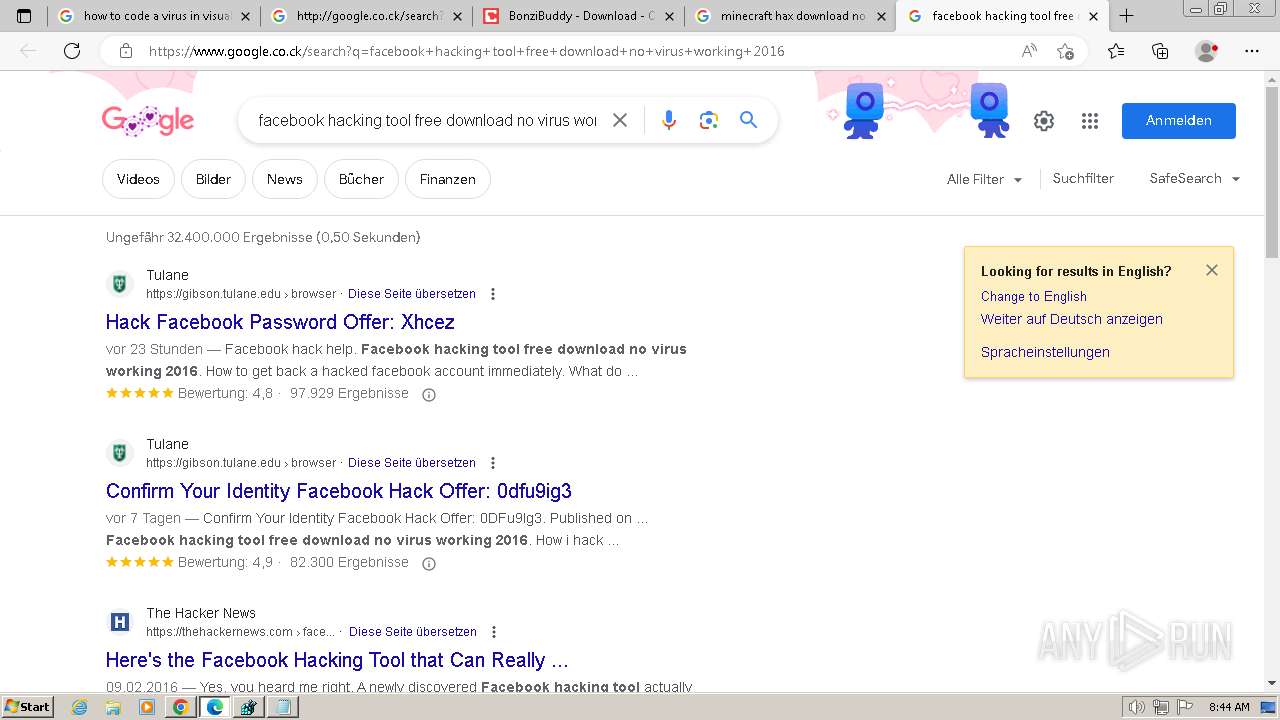Switch to 'how to code a virus' tab

[x=155, y=16]
